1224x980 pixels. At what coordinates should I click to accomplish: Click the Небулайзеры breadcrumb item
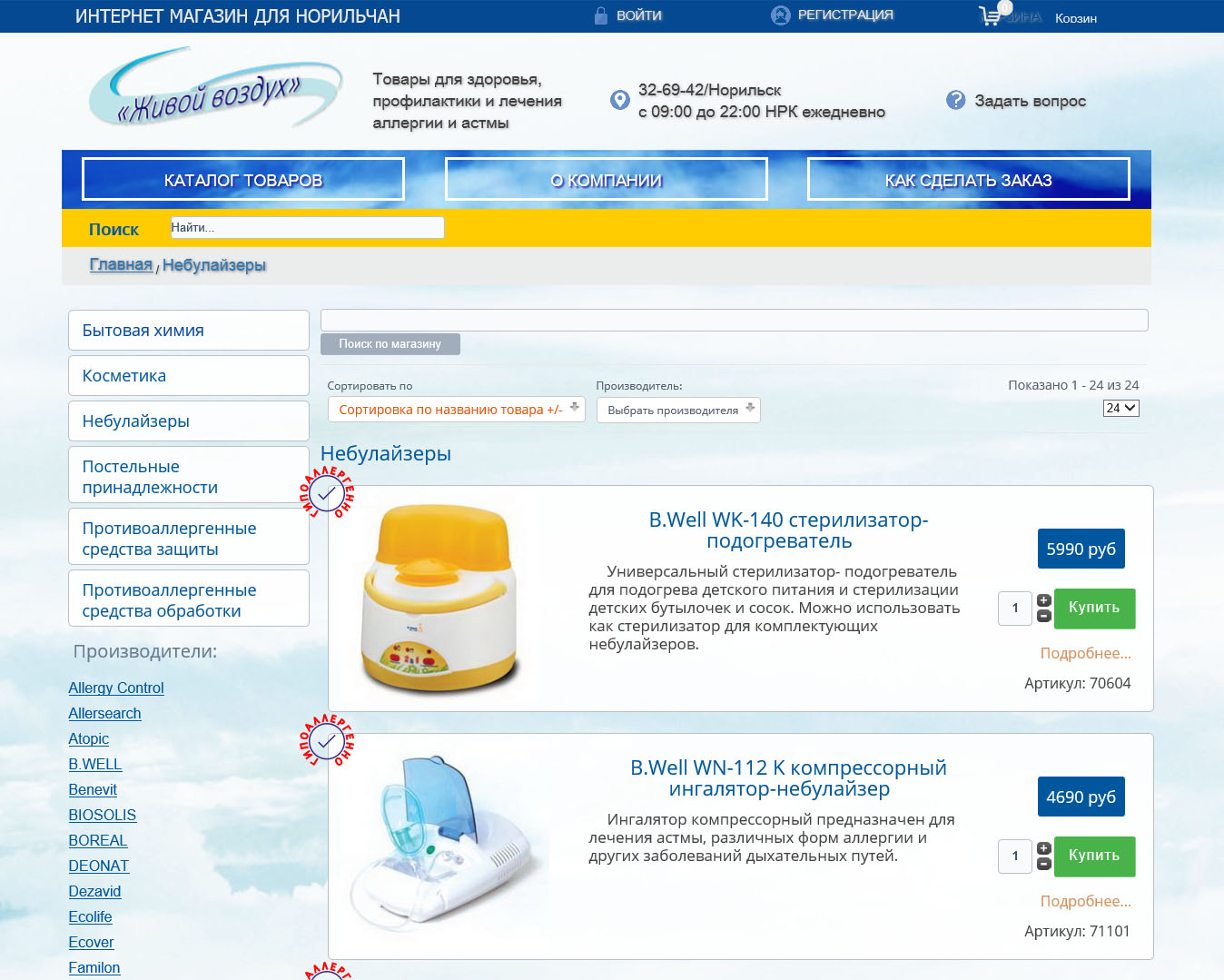point(214,265)
